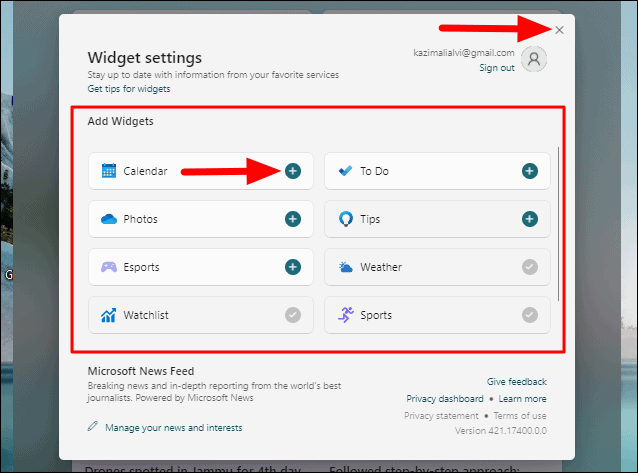Click the plus icon for Photos widget

(x=293, y=219)
